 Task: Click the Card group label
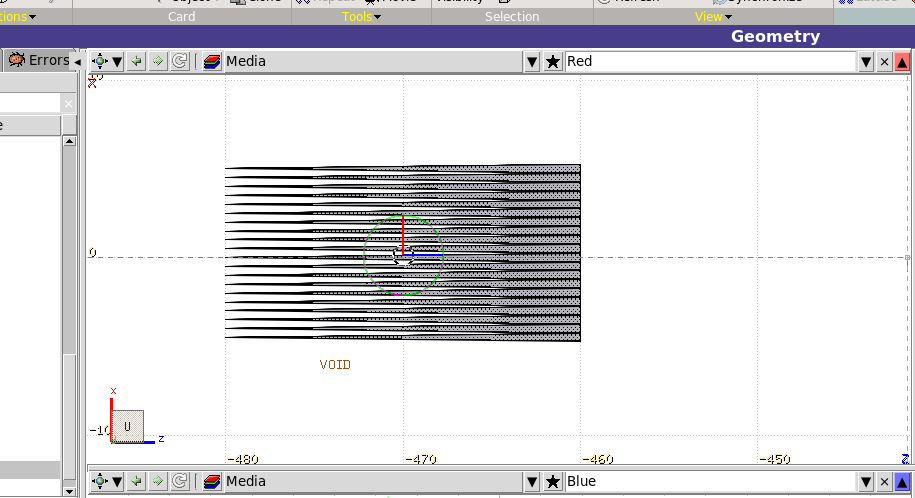coord(181,16)
